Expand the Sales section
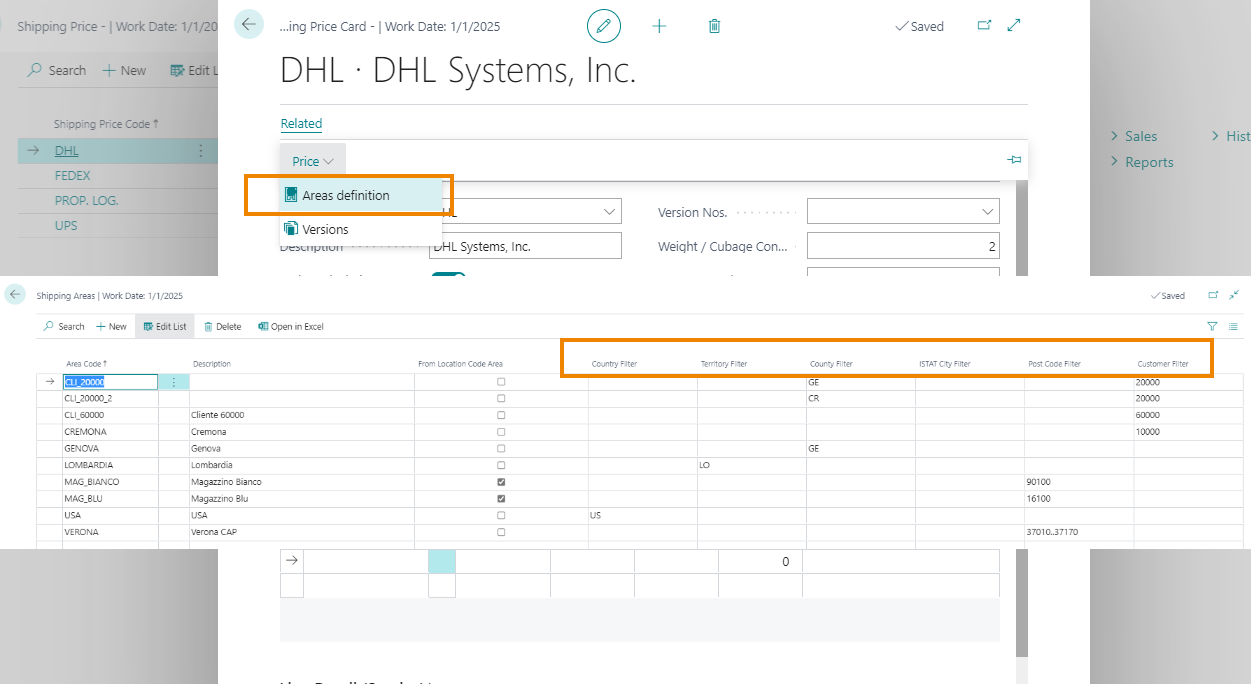This screenshot has width=1251, height=684. tap(1139, 136)
